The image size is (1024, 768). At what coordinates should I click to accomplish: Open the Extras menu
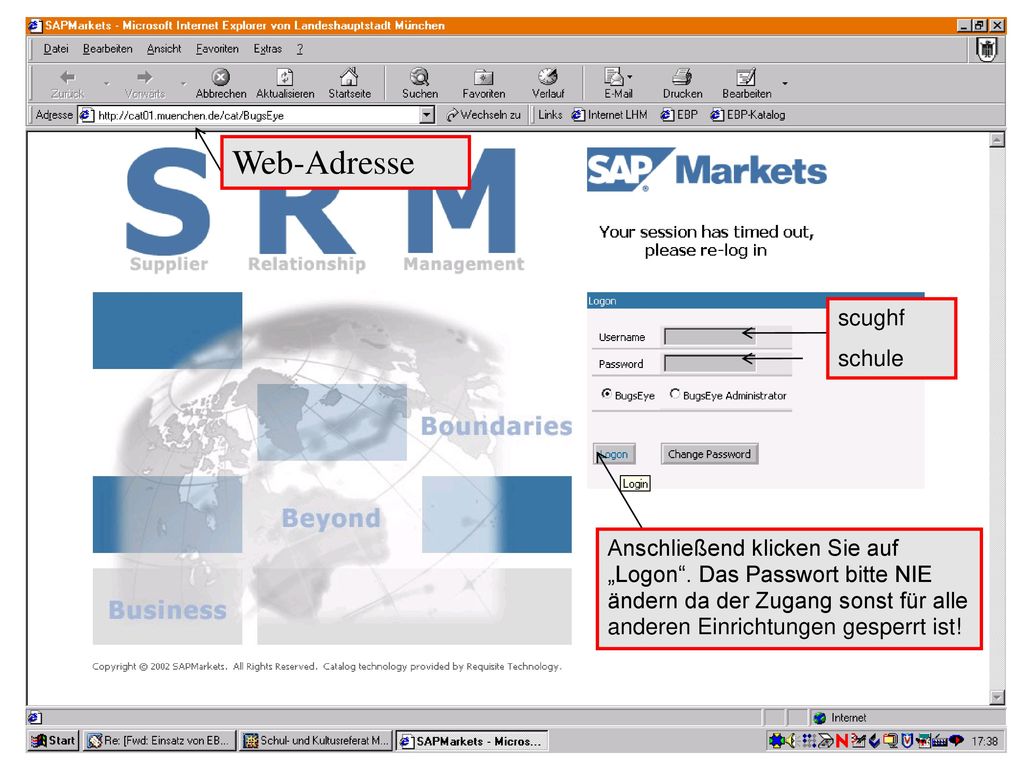267,49
